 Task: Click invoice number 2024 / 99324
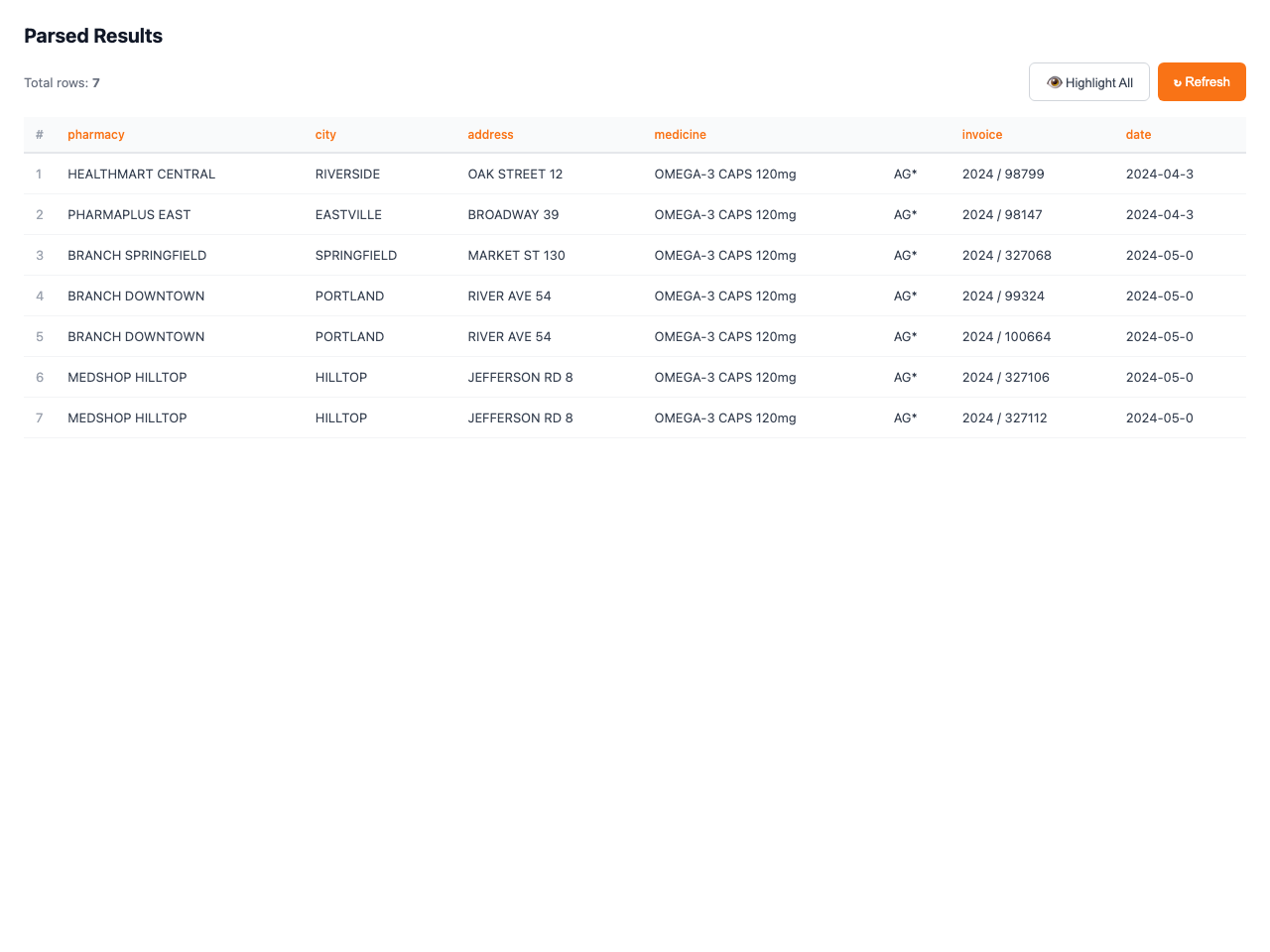coord(1003,296)
